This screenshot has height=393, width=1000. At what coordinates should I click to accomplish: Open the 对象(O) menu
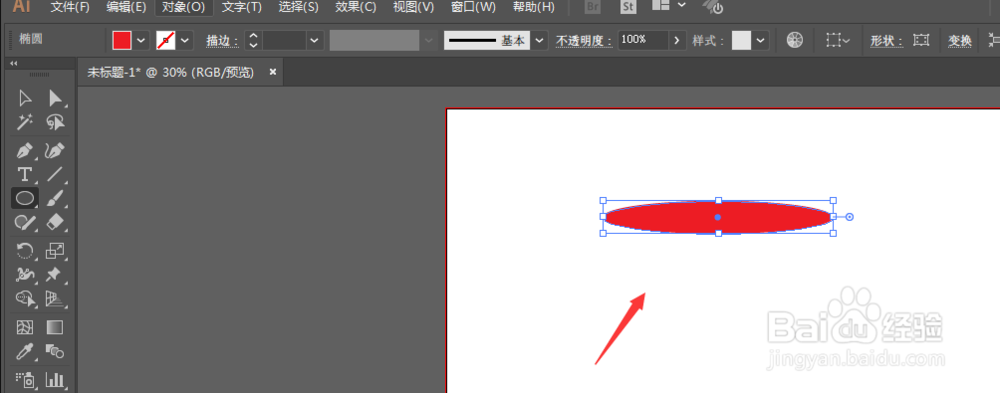point(184,7)
